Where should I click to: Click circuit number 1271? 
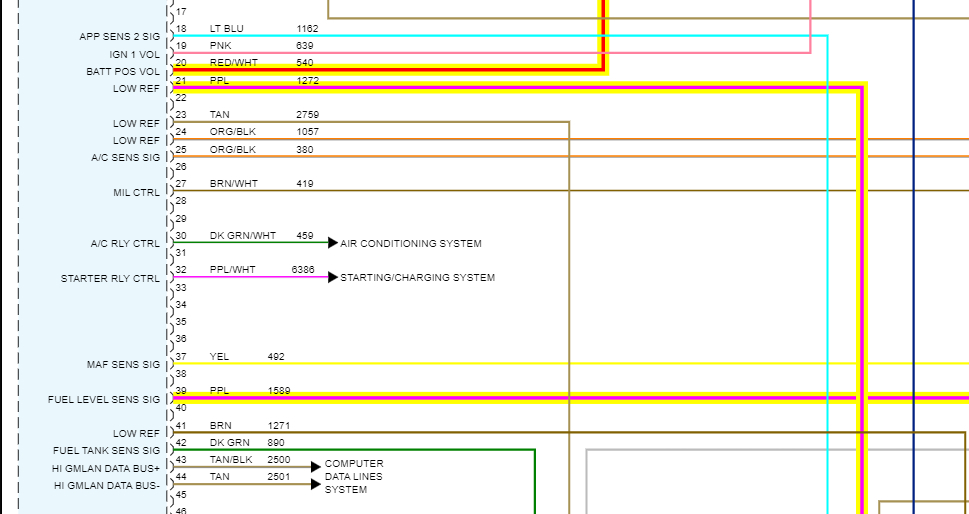[x=279, y=426]
